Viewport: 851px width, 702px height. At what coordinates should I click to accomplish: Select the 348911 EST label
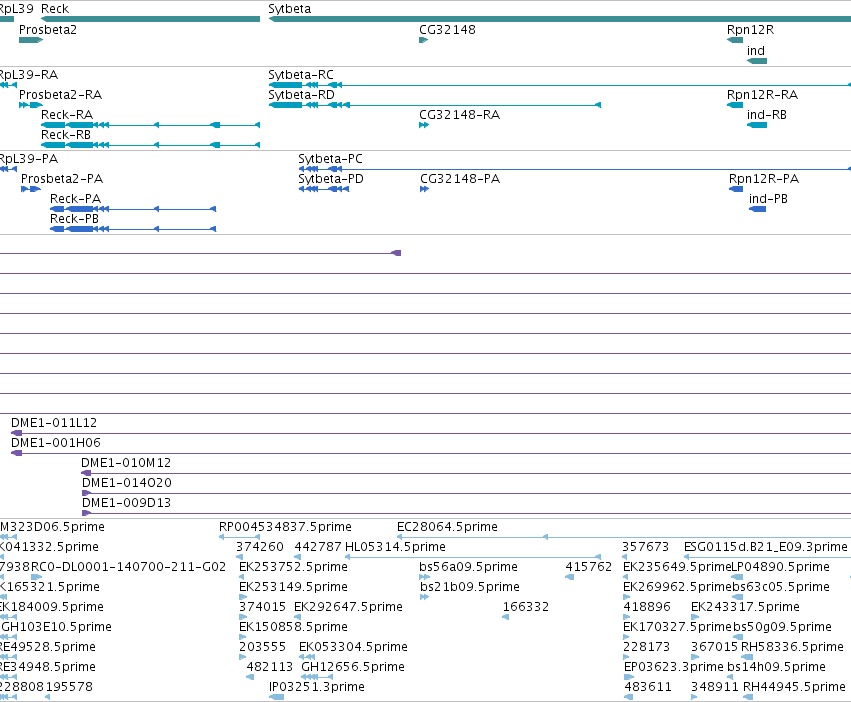tap(715, 687)
